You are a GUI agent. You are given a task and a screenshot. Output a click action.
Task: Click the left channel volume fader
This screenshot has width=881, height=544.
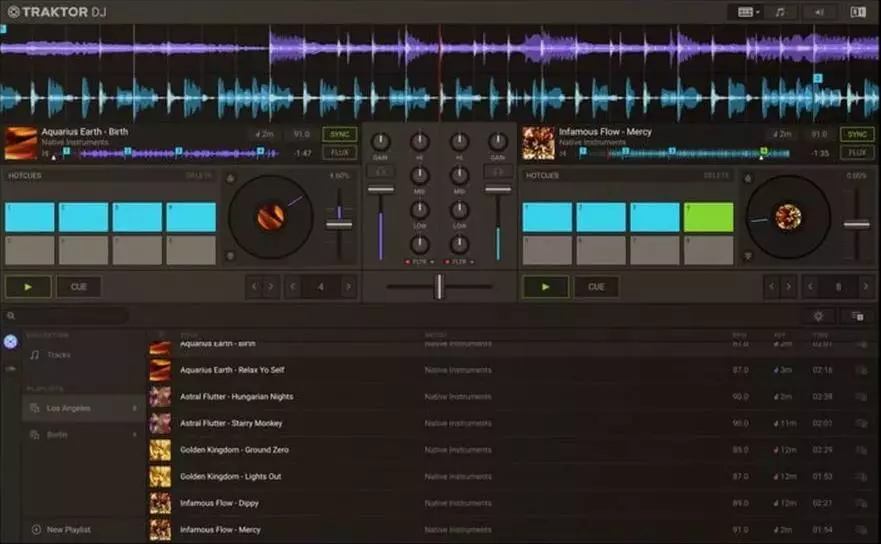pos(380,190)
